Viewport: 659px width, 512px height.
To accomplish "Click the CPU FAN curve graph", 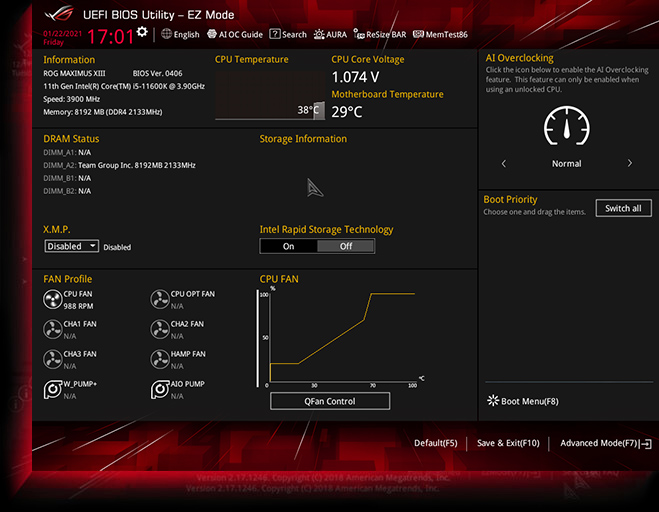I will (x=341, y=338).
